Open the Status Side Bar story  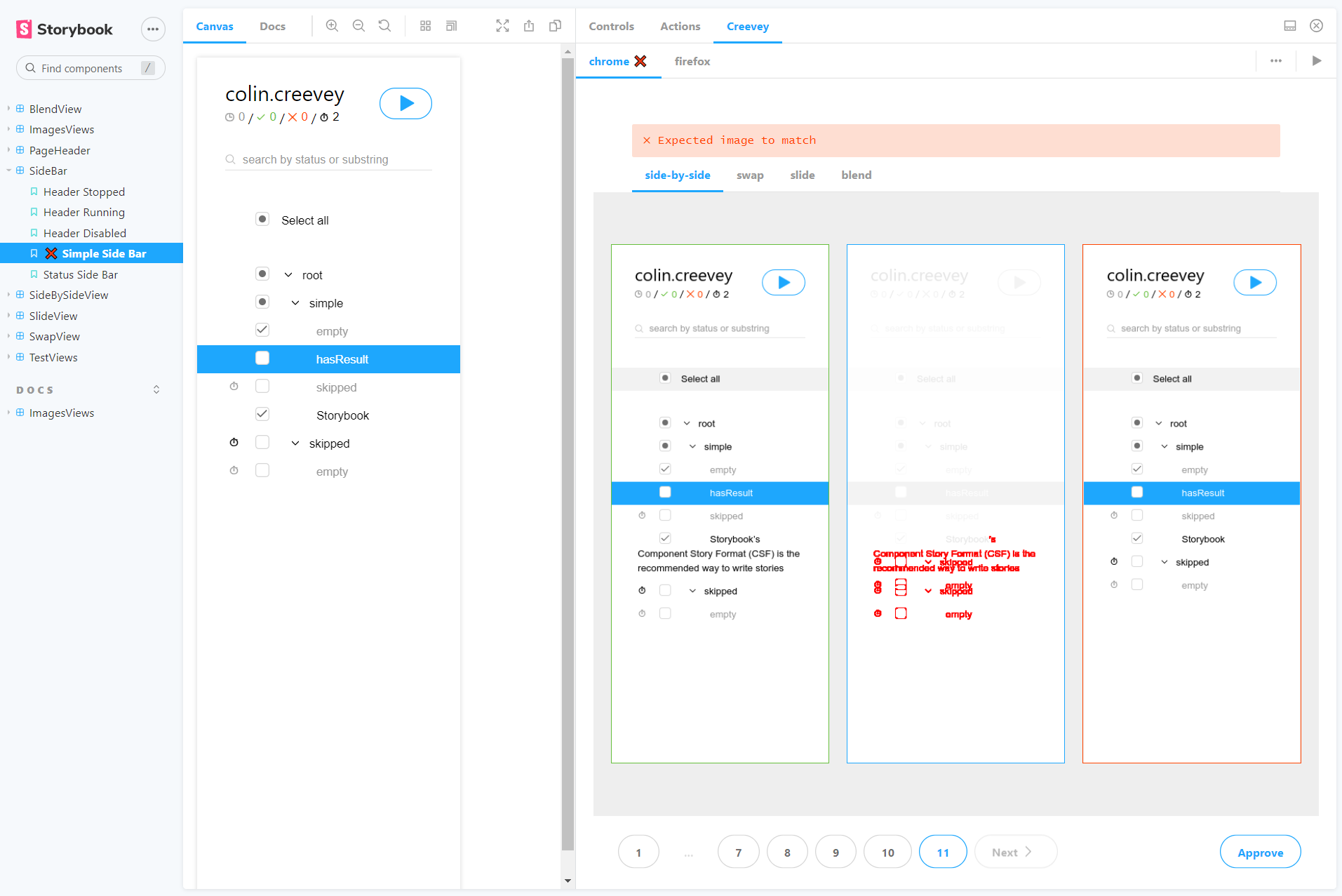pos(81,274)
